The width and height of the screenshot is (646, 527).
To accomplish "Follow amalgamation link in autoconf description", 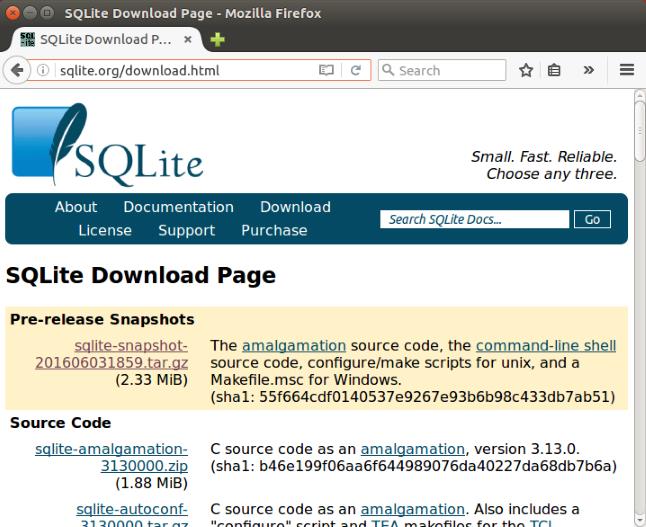I will point(412,509).
